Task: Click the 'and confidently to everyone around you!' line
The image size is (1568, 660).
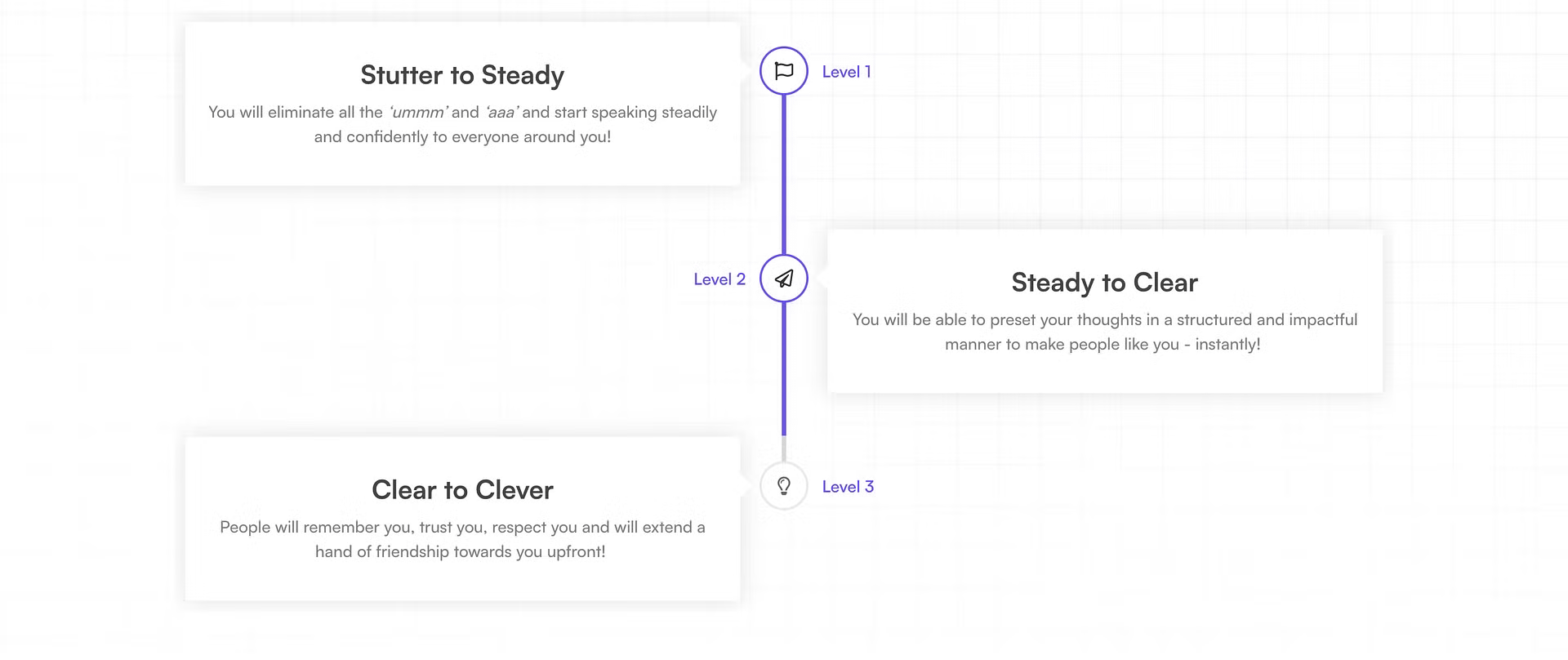Action: coord(462,137)
